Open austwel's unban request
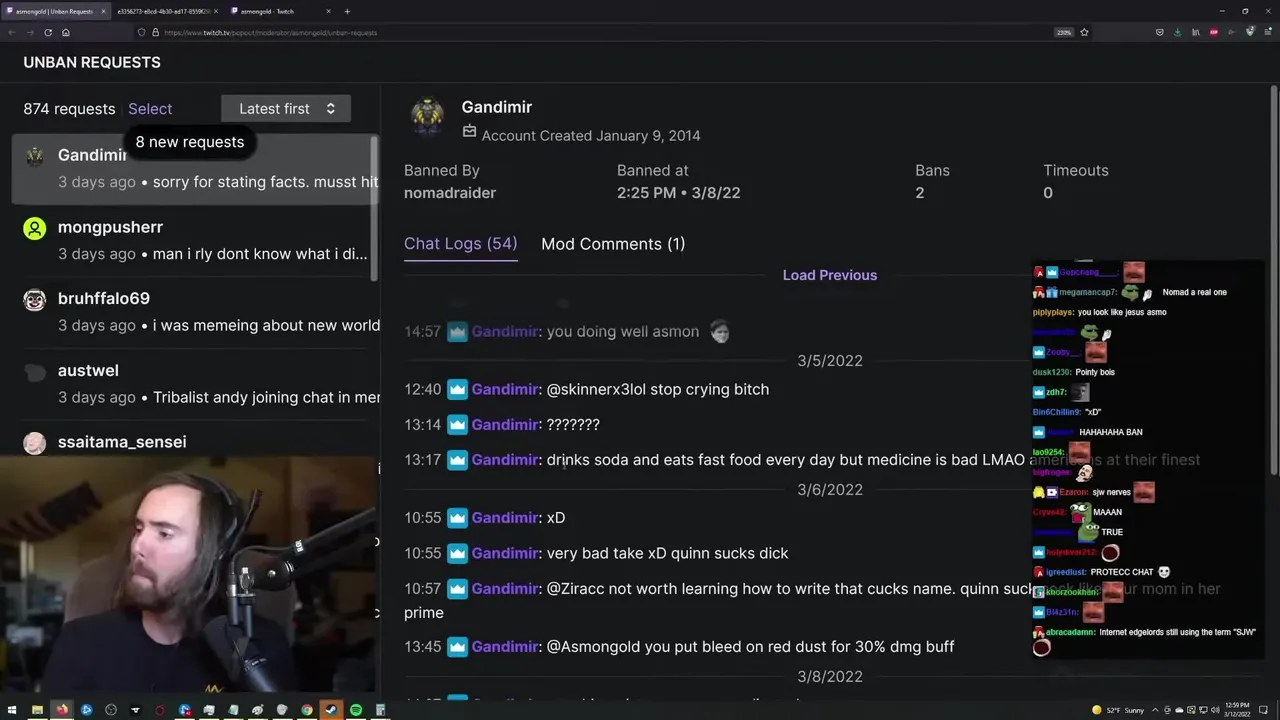 [x=195, y=384]
